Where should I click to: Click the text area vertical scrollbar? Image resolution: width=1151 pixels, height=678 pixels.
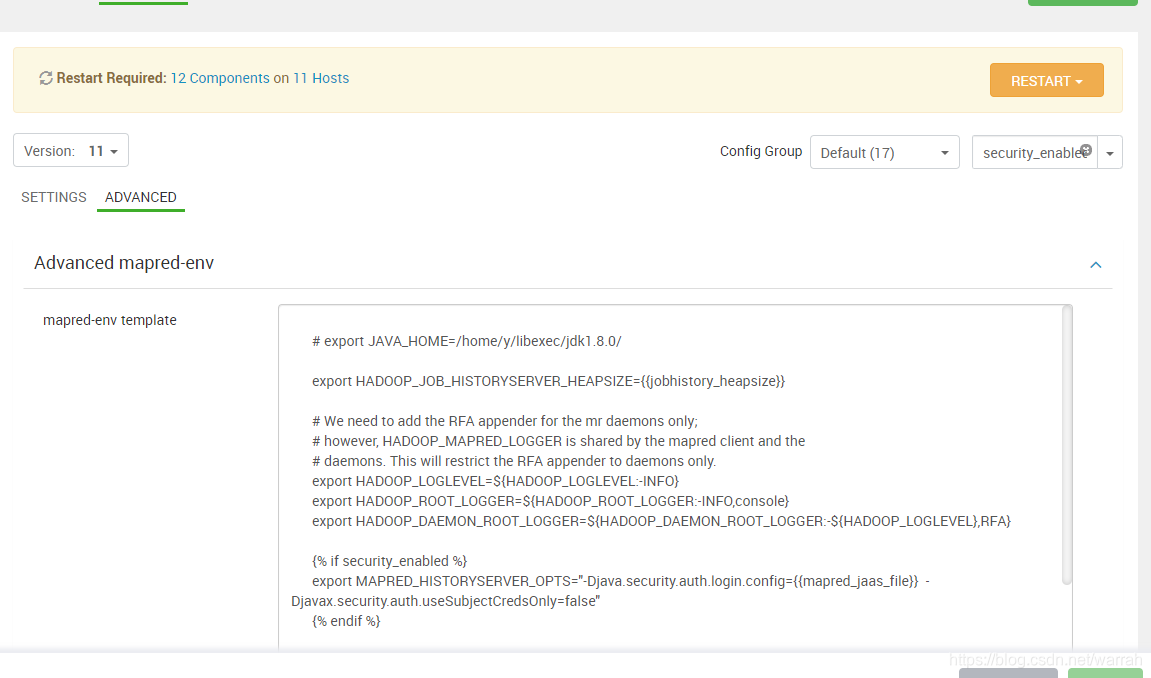[1067, 445]
